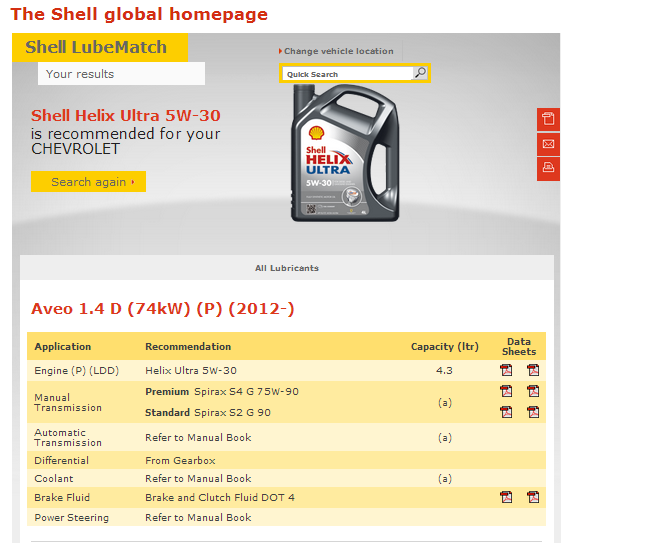The image size is (662, 543).
Task: Click the Helix Ultra 5W-30 recommendation cell
Action: coord(191,370)
